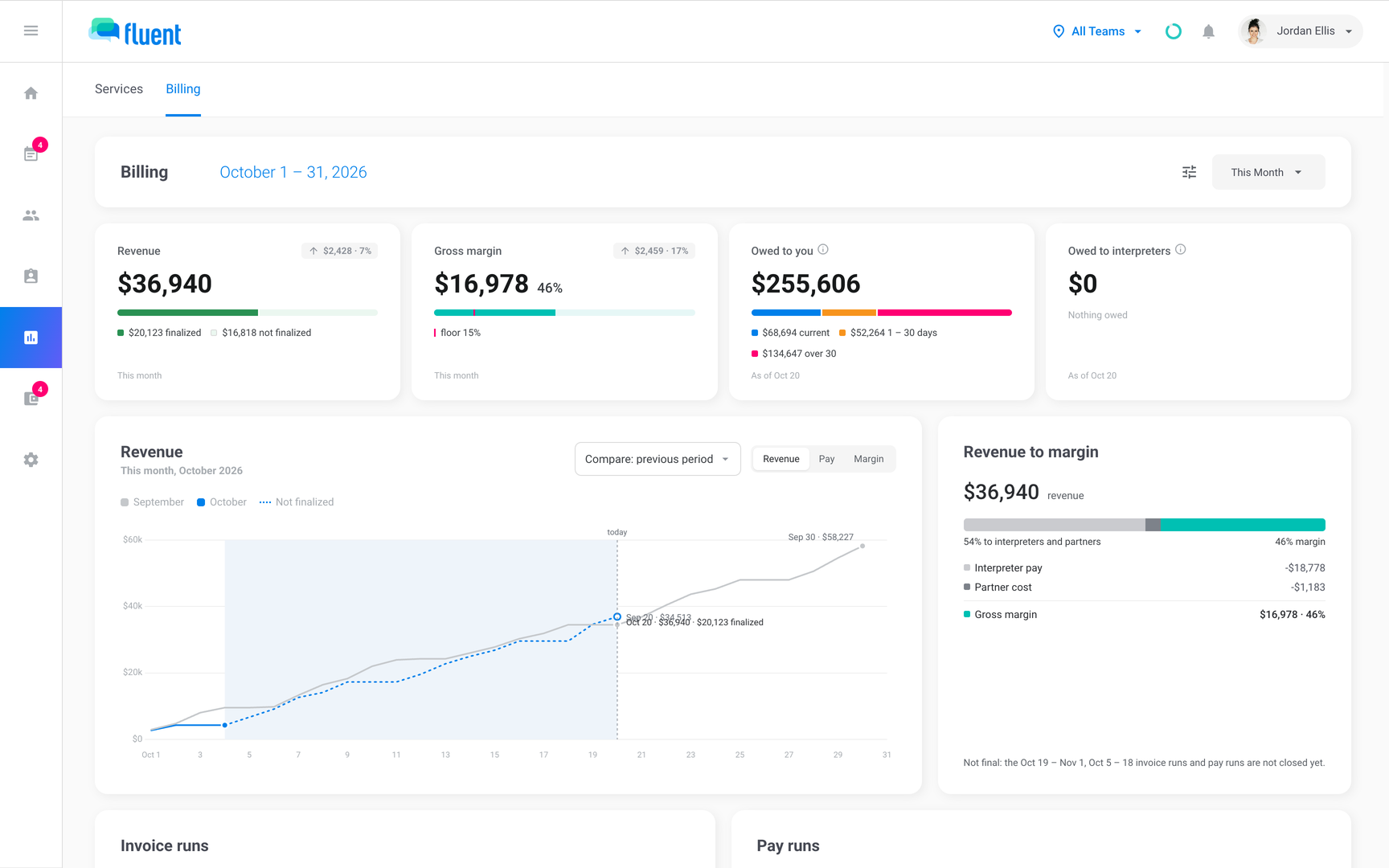Select the Billing tab
Viewport: 1389px width, 868px height.
[x=183, y=89]
